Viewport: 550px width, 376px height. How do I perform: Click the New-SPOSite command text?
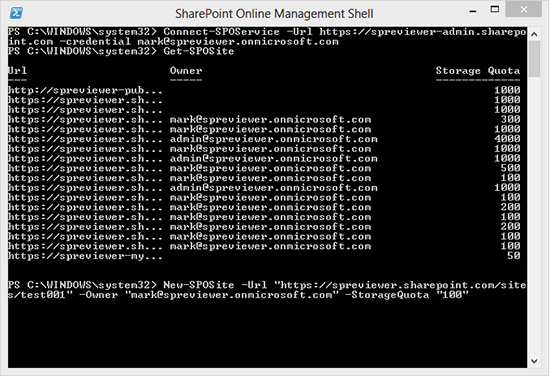(x=199, y=285)
